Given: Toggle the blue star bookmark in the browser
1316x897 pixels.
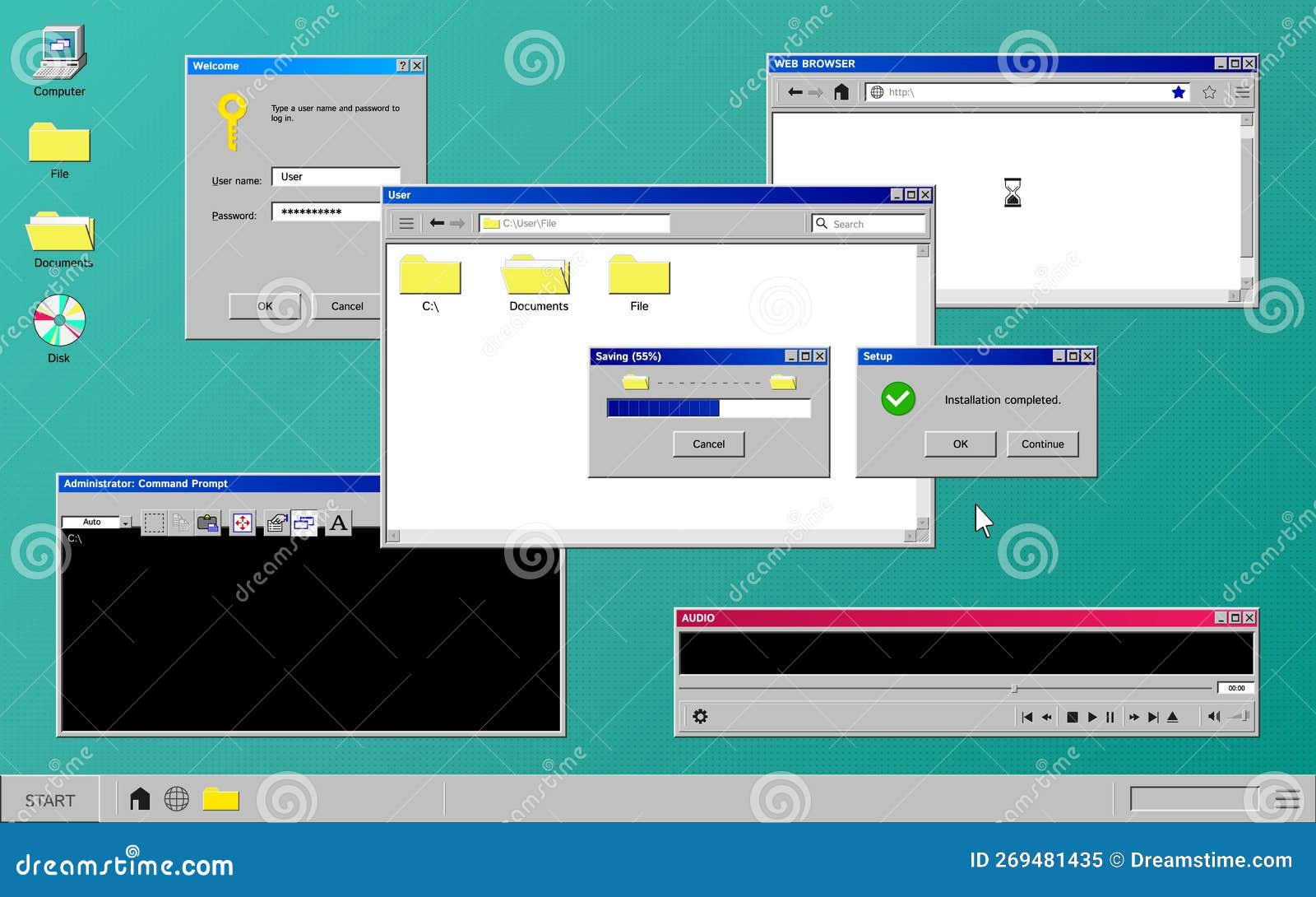Looking at the screenshot, I should (1179, 92).
